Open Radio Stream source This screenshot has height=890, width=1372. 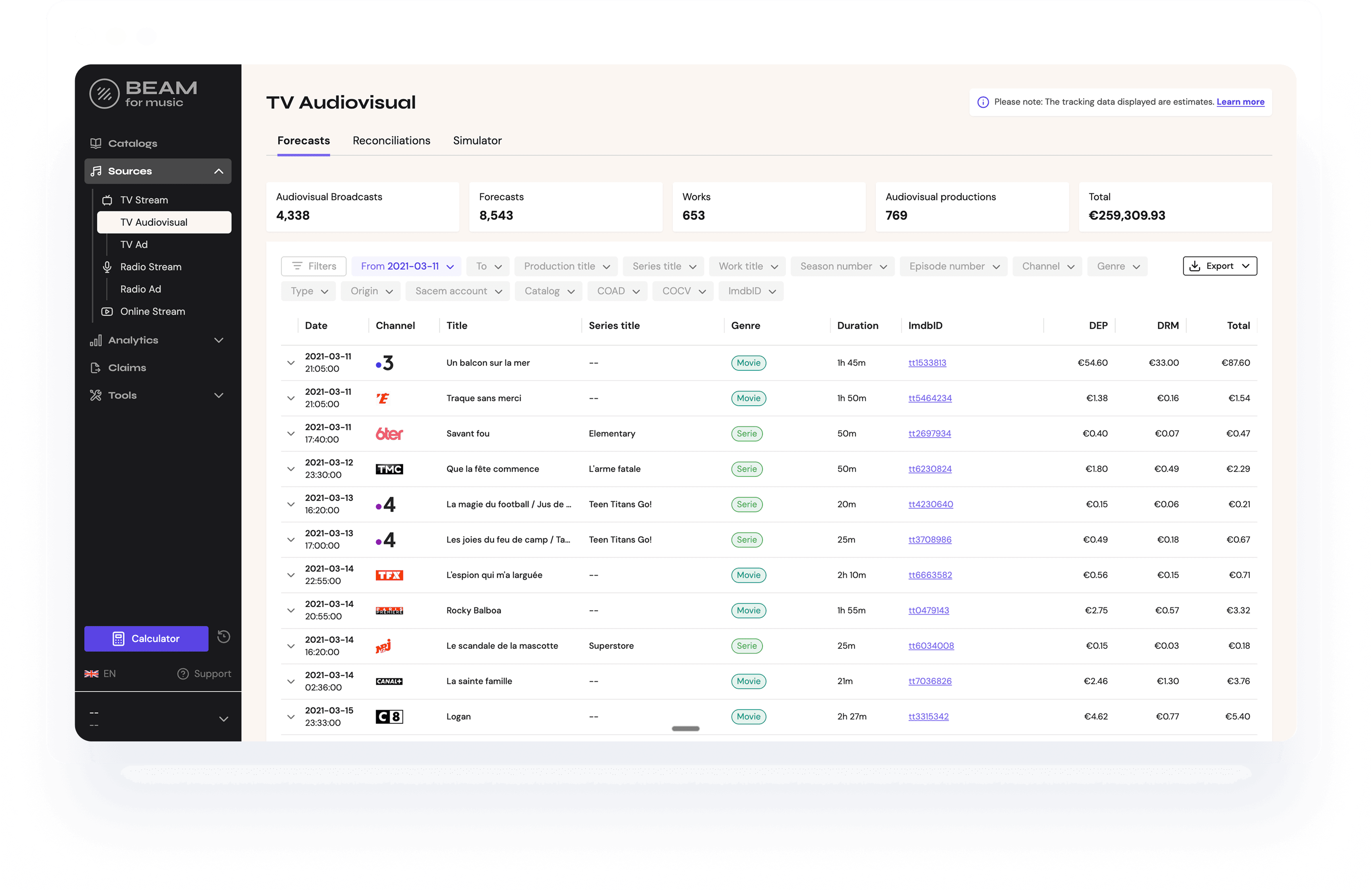click(x=151, y=267)
